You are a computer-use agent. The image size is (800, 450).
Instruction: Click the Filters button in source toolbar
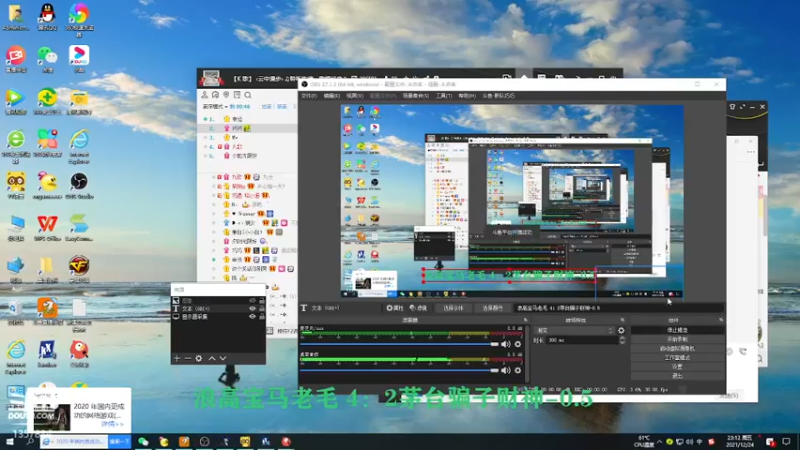[x=418, y=308]
